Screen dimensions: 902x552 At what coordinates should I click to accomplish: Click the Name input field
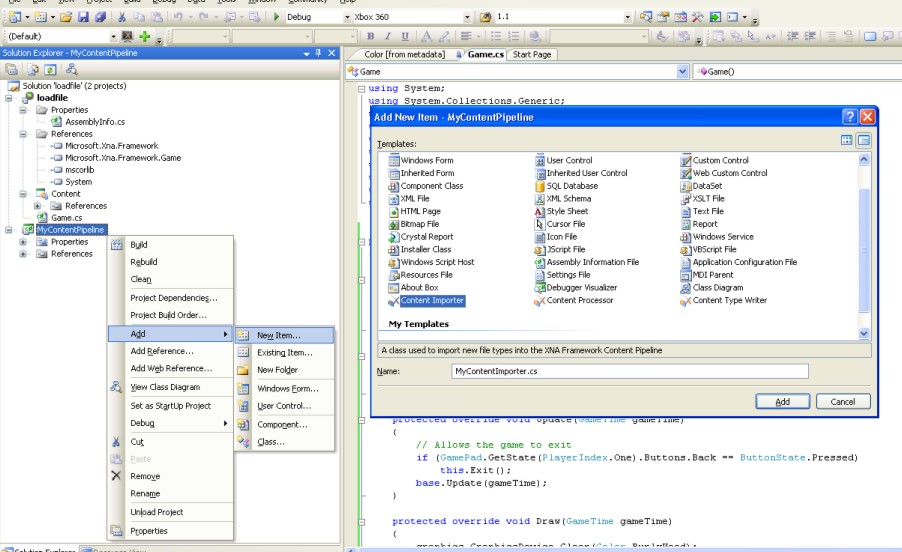pos(630,371)
